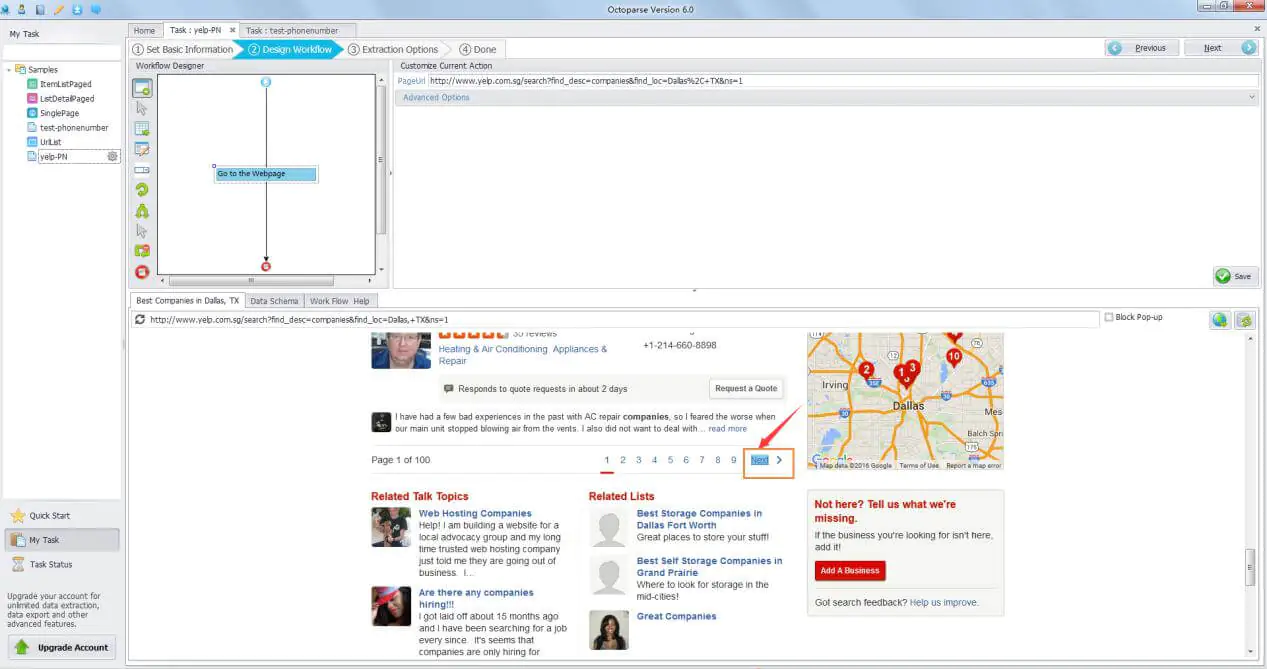The image size is (1267, 669).
Task: Click the Quick Start star icon
Action: click(18, 516)
